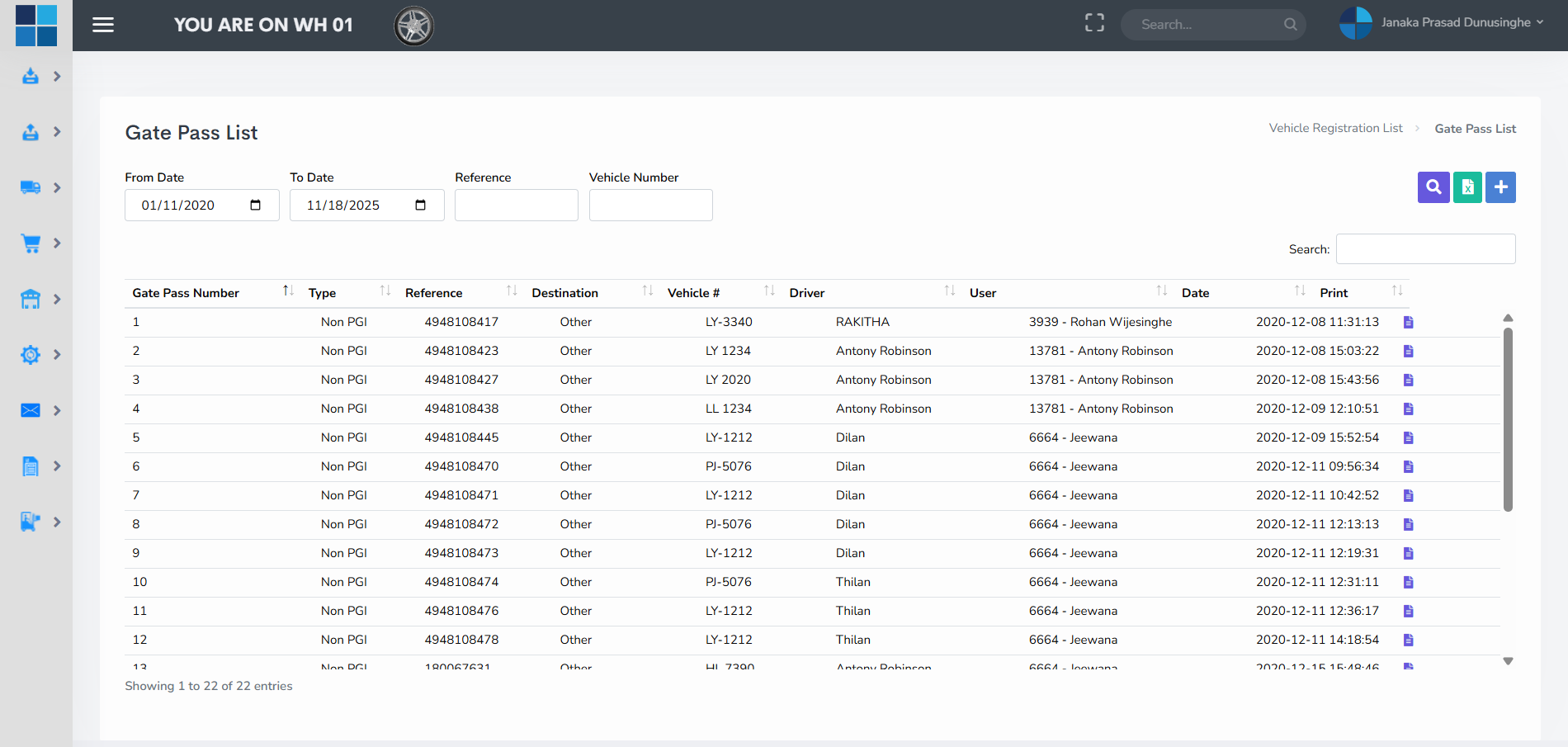Open Janaka Prasad Dunusinghe user dropdown
1568x747 pixels.
pyautogui.click(x=1456, y=23)
